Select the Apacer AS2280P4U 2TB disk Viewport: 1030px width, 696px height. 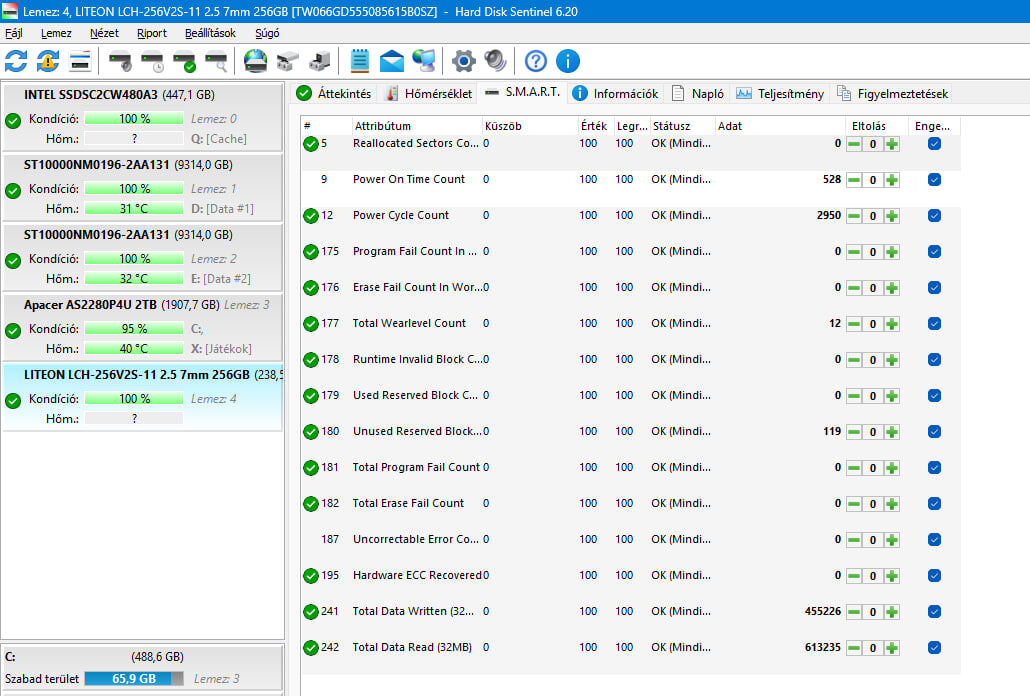(143, 327)
